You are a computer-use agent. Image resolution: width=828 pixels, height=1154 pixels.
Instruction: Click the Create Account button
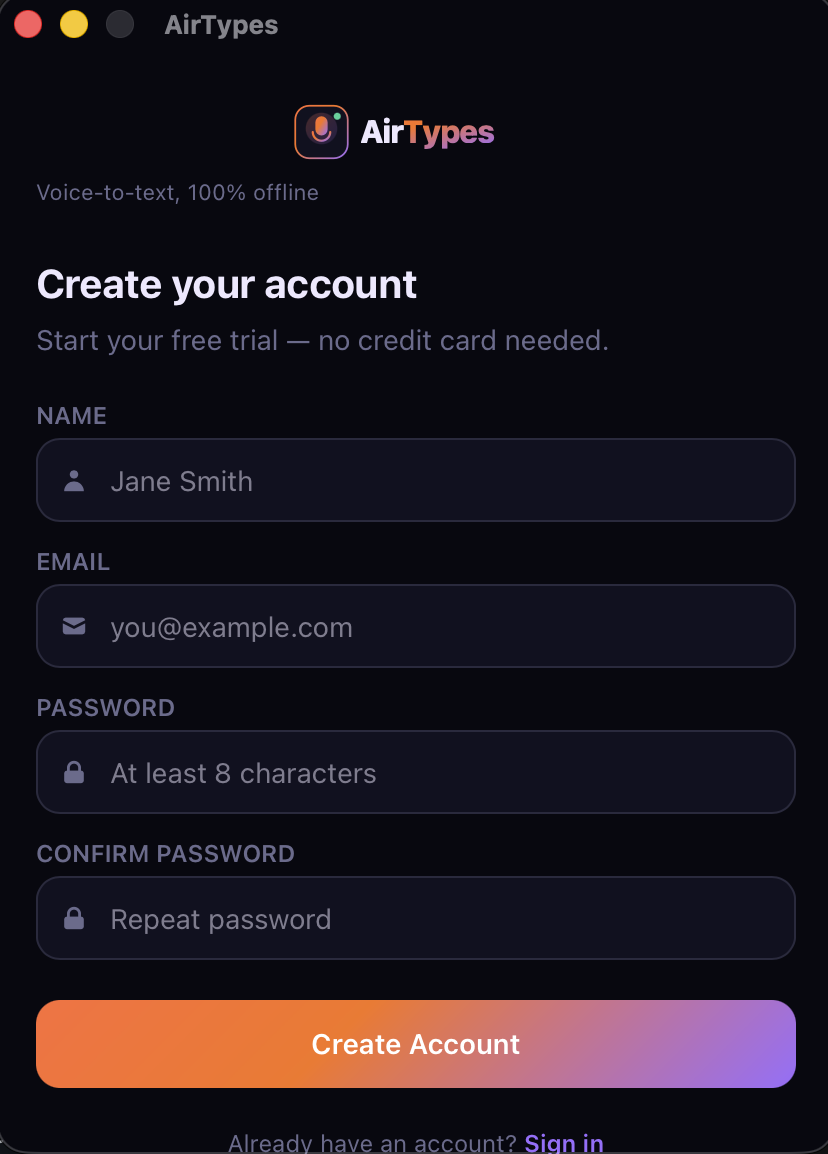pos(416,1044)
